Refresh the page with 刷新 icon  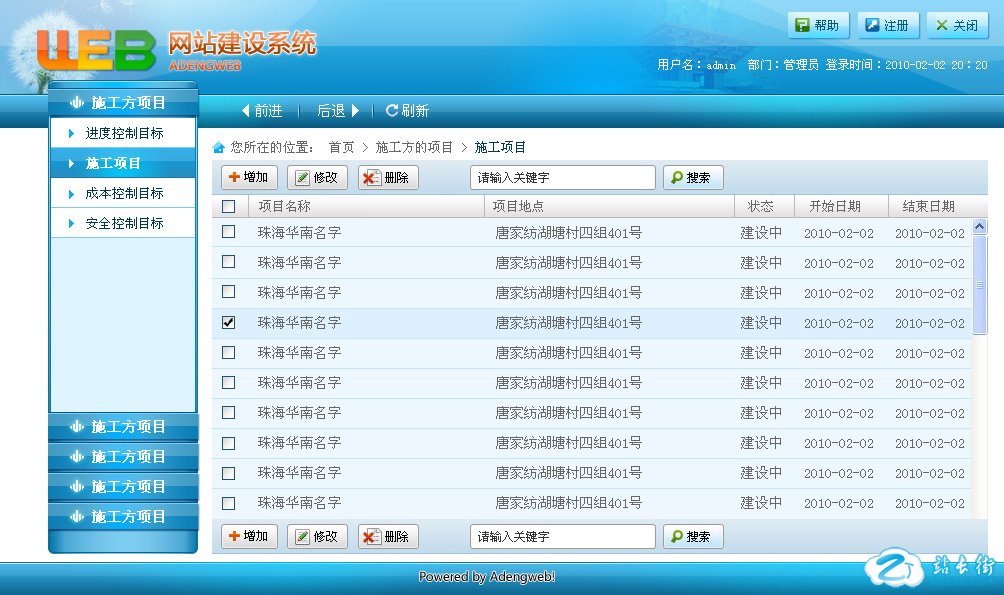(392, 111)
